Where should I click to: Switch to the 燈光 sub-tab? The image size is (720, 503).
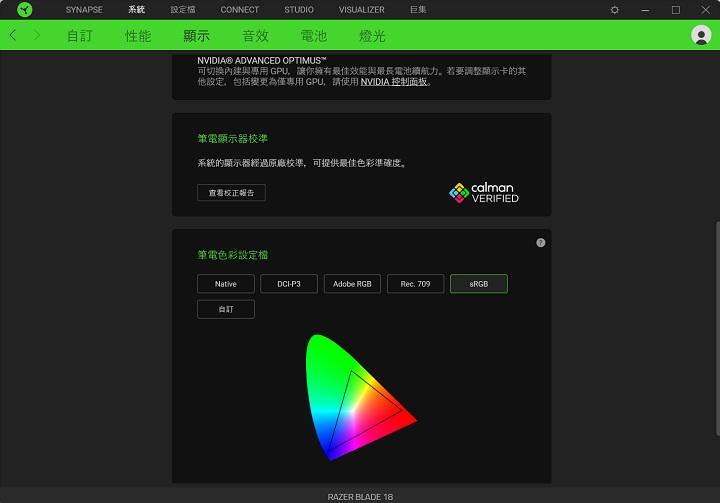[x=372, y=36]
